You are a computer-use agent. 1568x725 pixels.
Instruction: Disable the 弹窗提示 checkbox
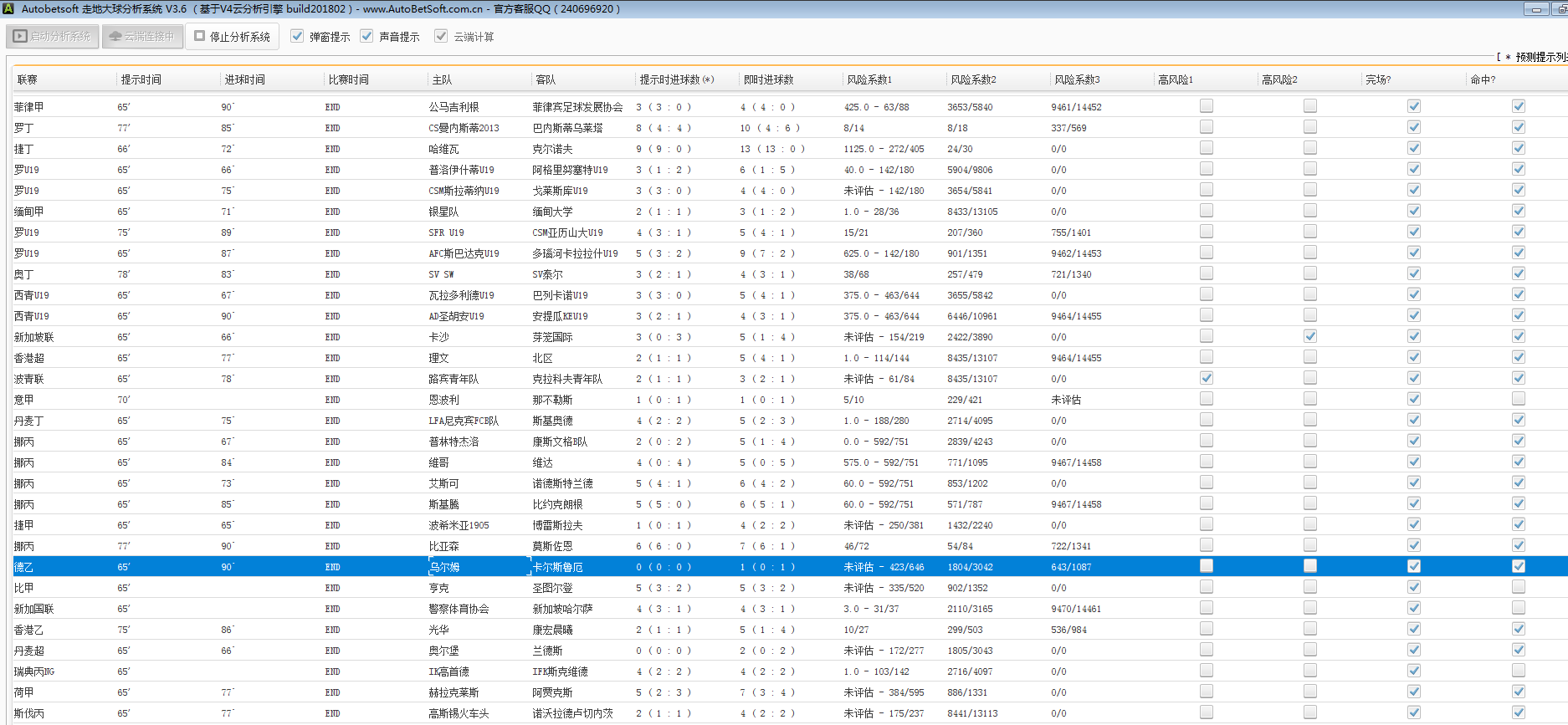[297, 36]
